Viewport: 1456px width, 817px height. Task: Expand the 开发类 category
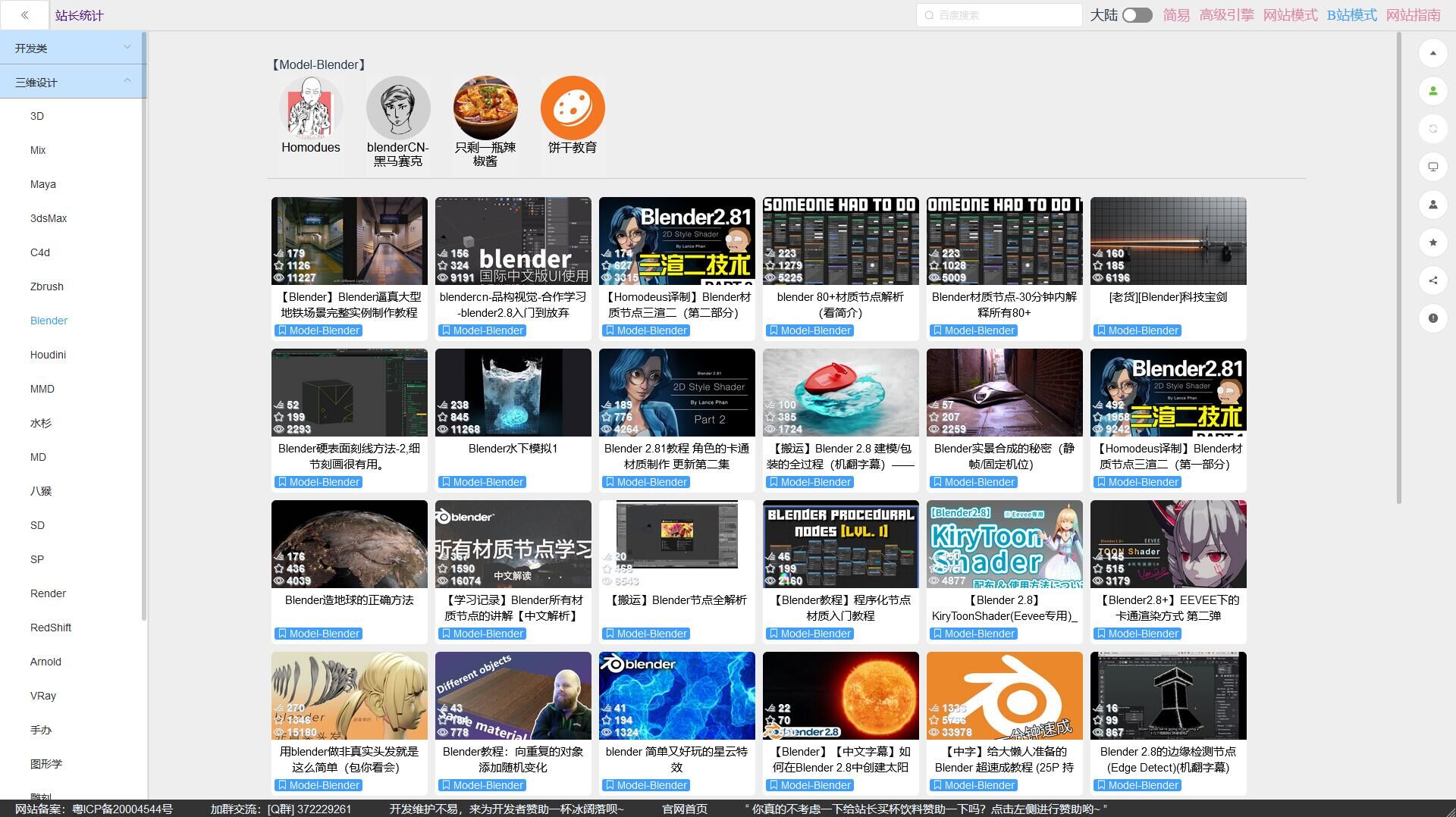(73, 48)
